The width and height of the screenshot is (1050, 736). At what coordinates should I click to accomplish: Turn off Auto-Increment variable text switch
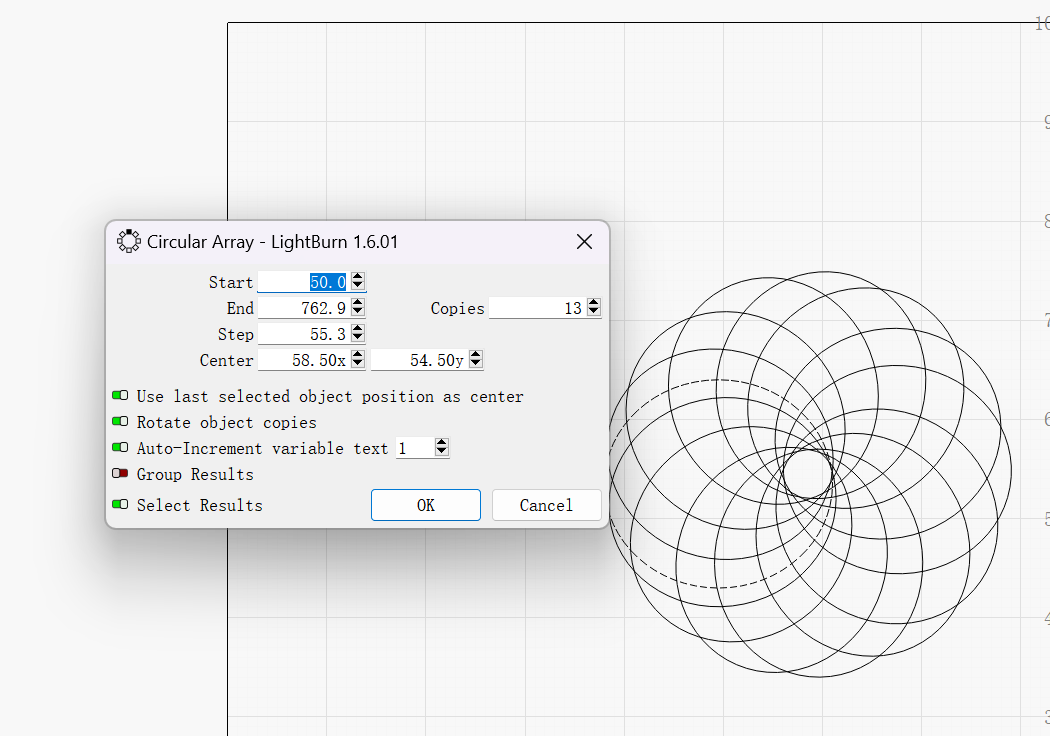tap(120, 448)
